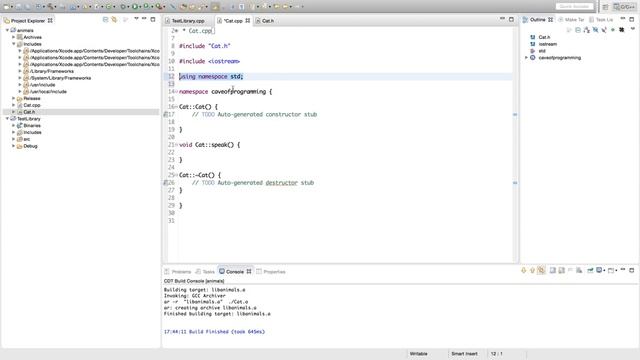Close the Cat.cpp editor tab

(248, 21)
